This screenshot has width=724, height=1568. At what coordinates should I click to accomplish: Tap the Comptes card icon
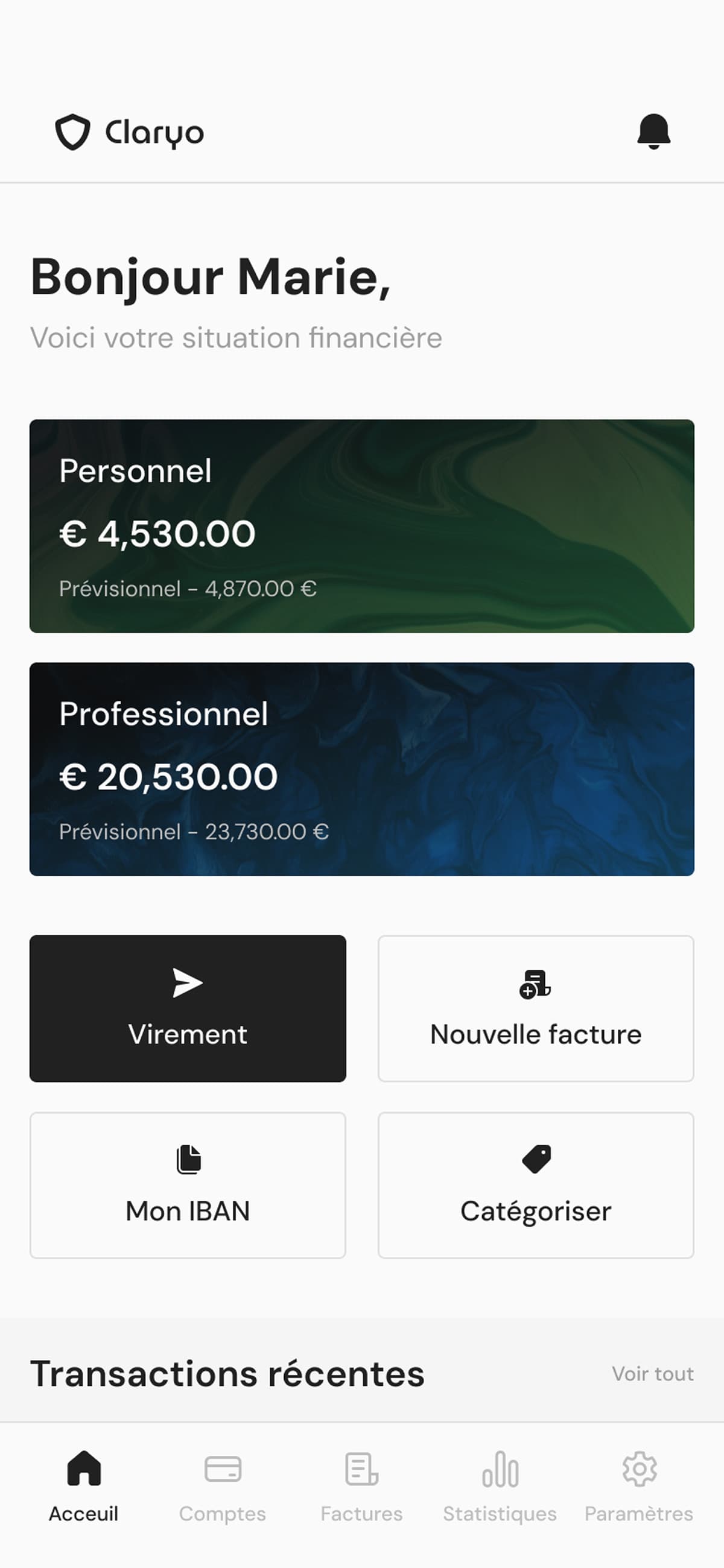223,1468
